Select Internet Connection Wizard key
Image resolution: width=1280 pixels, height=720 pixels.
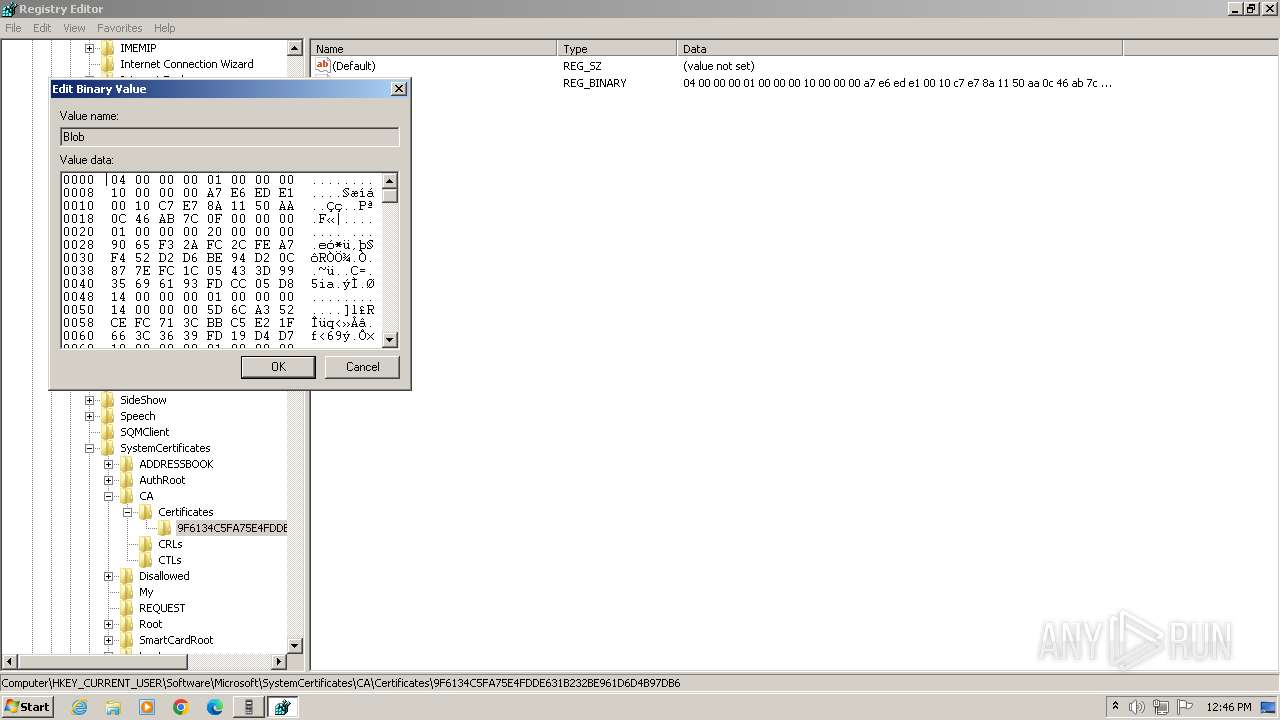[x=186, y=64]
